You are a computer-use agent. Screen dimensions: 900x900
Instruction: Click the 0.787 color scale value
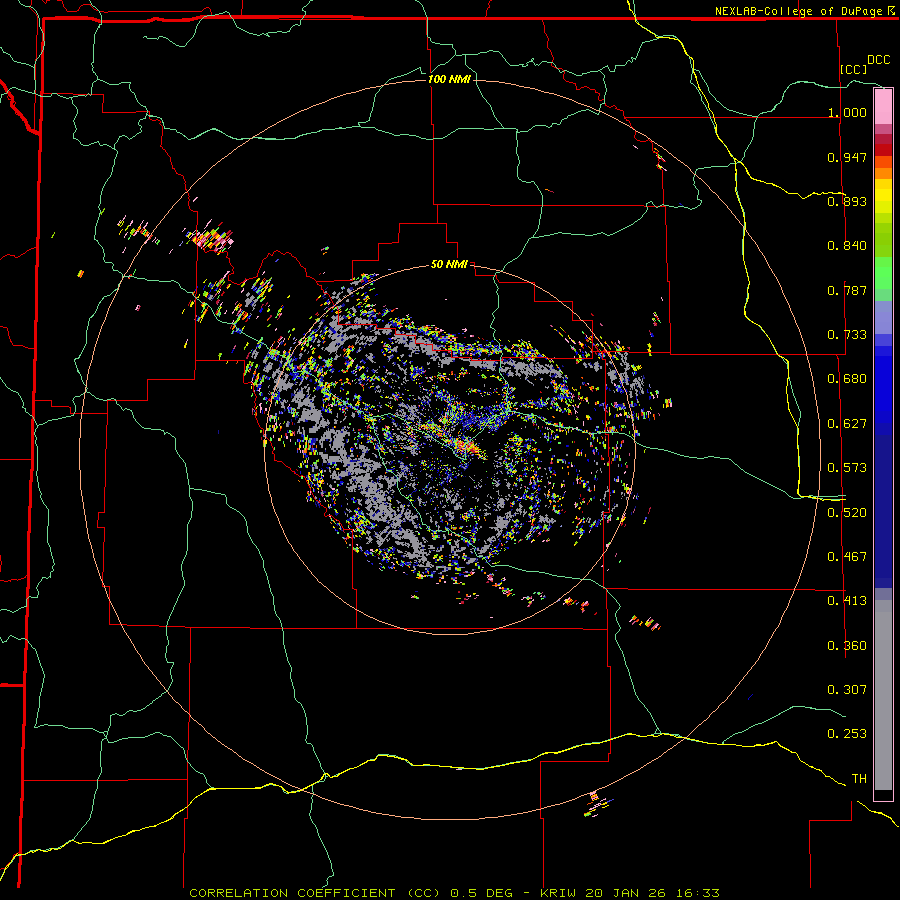[847, 290]
